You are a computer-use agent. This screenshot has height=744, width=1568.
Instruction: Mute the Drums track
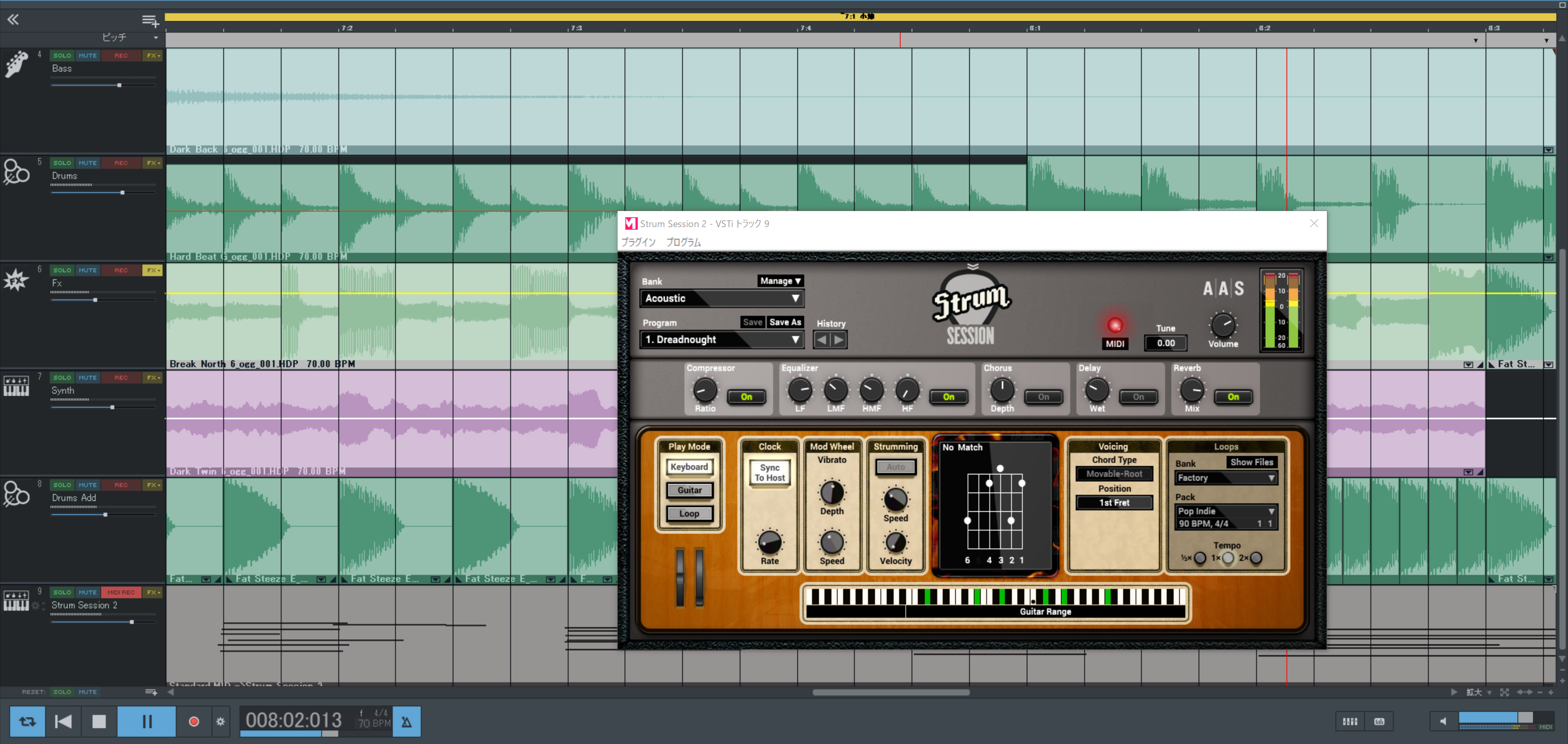[88, 163]
